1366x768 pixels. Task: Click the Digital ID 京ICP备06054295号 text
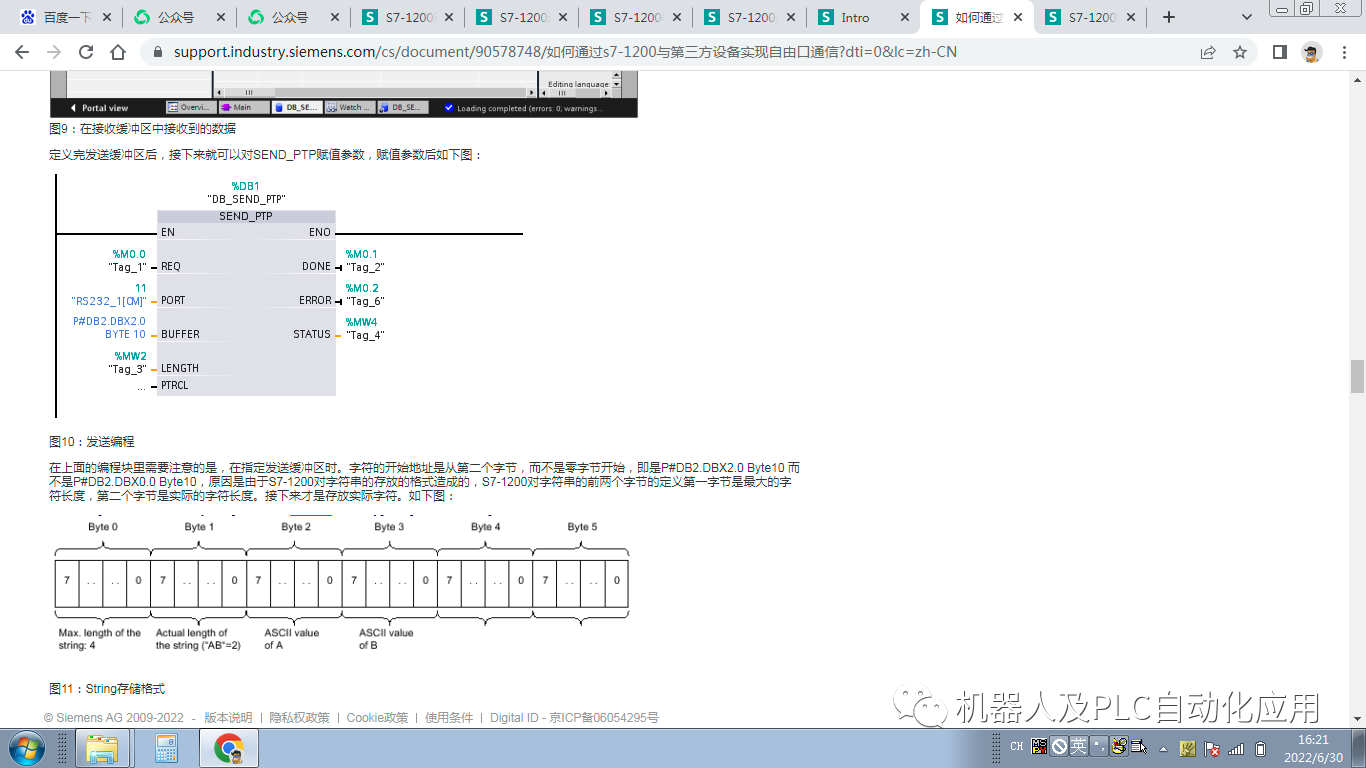tap(574, 718)
